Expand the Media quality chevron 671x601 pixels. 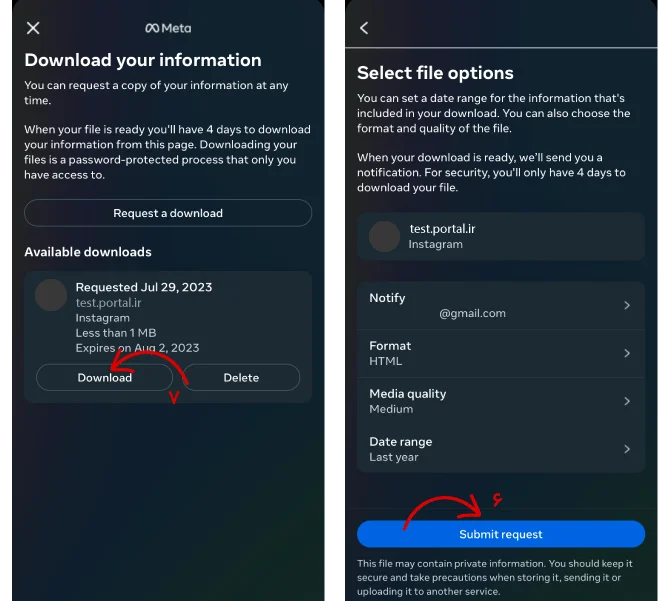coord(627,401)
